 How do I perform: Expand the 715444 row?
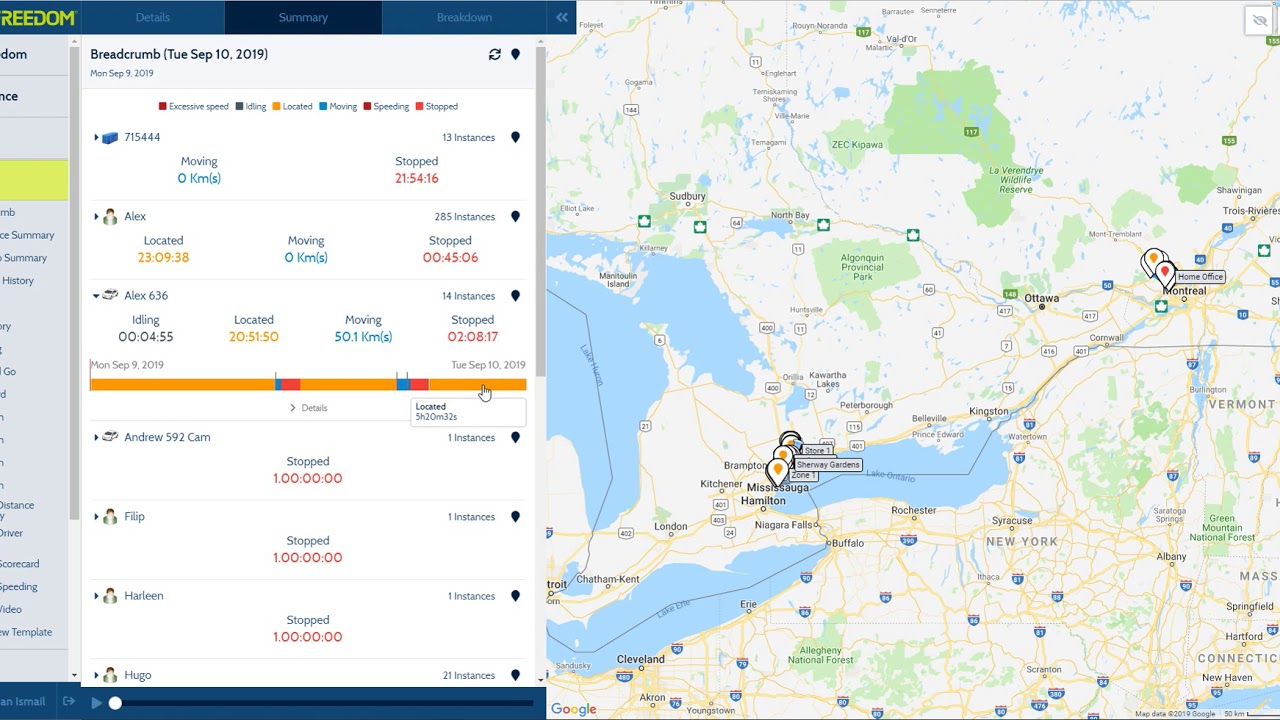[96, 137]
